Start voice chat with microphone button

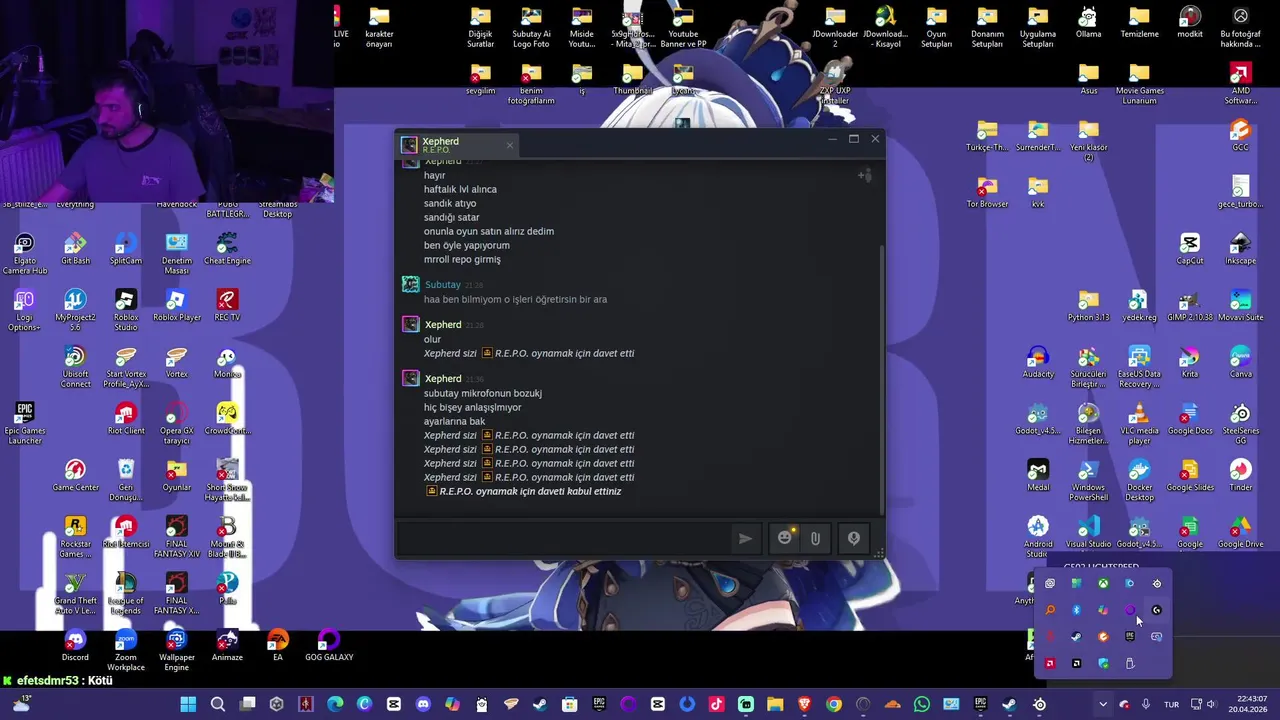pyautogui.click(x=853, y=538)
